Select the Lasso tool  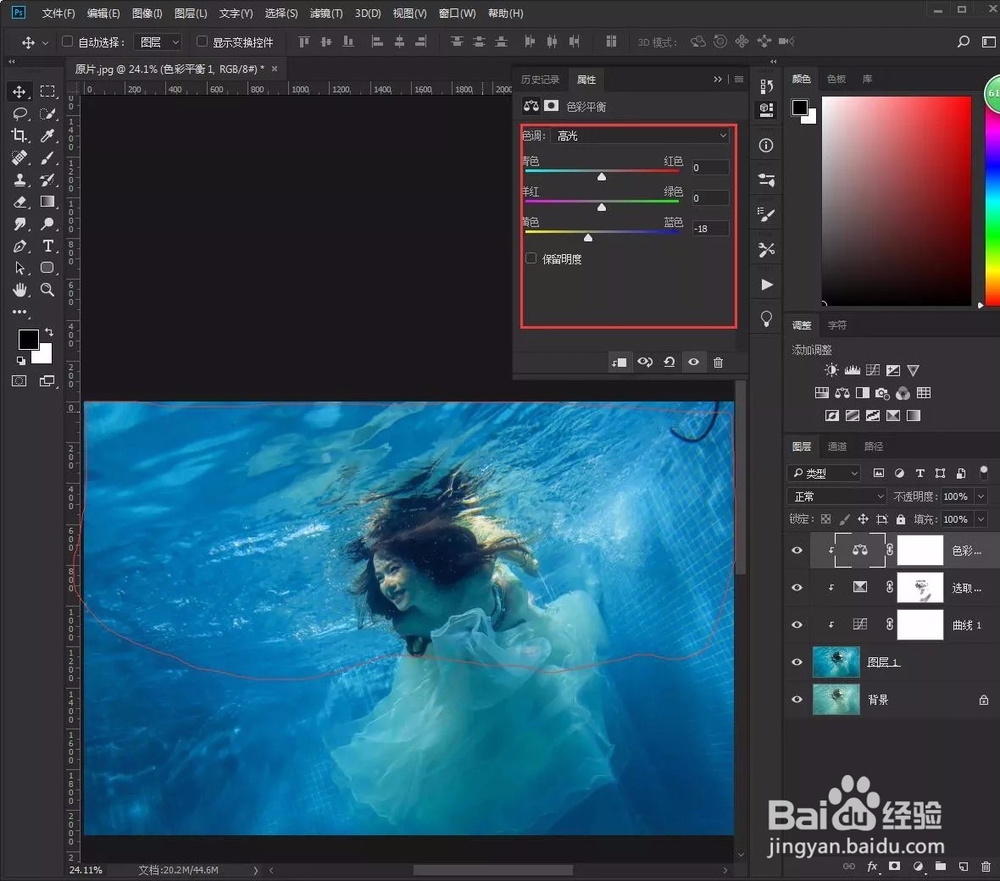pos(20,114)
